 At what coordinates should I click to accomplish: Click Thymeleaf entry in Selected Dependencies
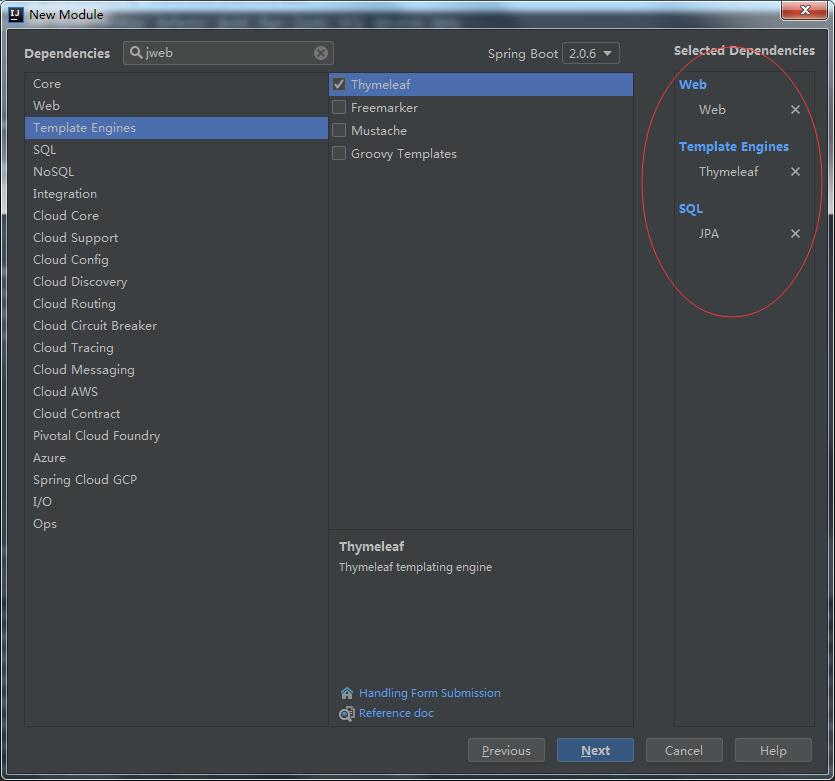pos(728,171)
